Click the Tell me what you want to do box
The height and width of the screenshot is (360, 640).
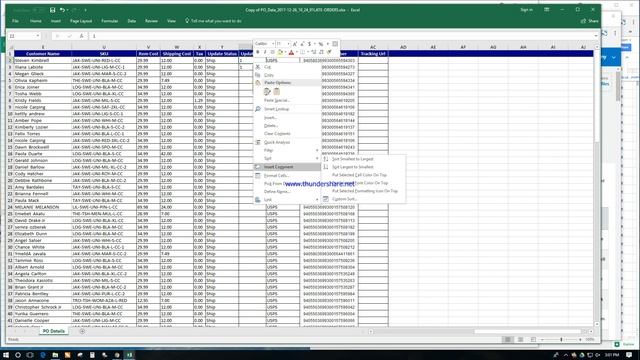click(213, 21)
